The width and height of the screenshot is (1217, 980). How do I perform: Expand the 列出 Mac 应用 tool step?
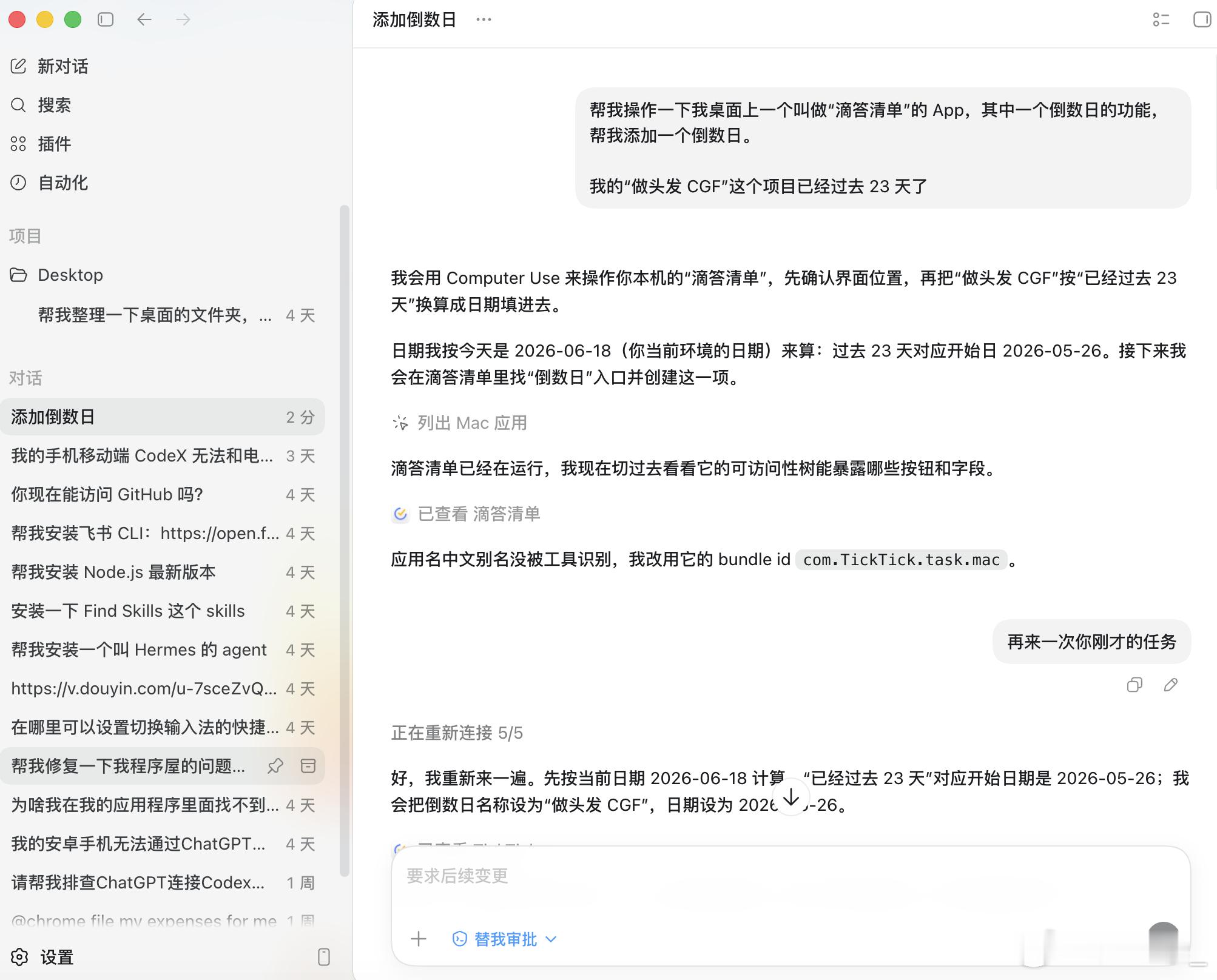click(459, 423)
